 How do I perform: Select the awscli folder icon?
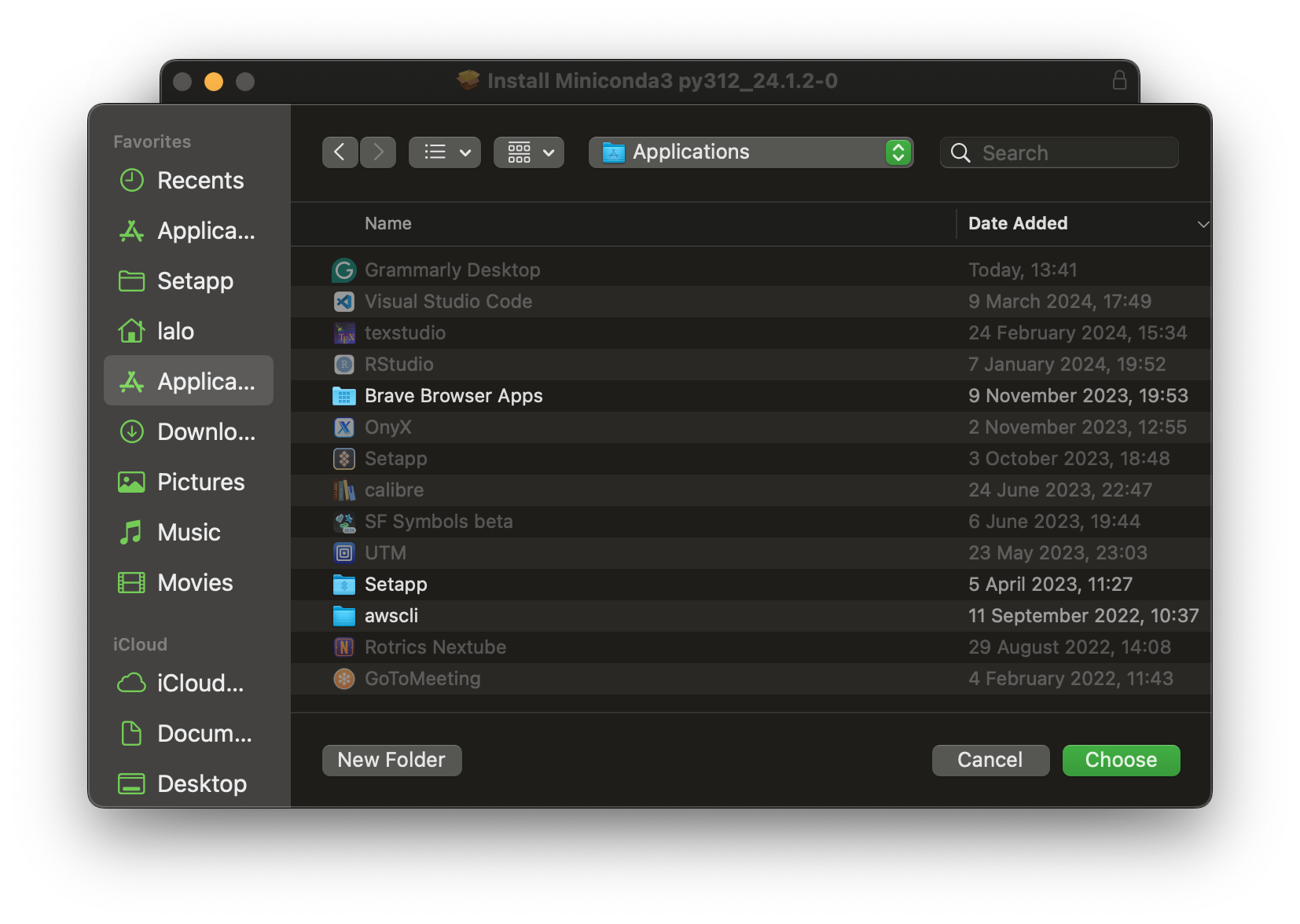344,616
